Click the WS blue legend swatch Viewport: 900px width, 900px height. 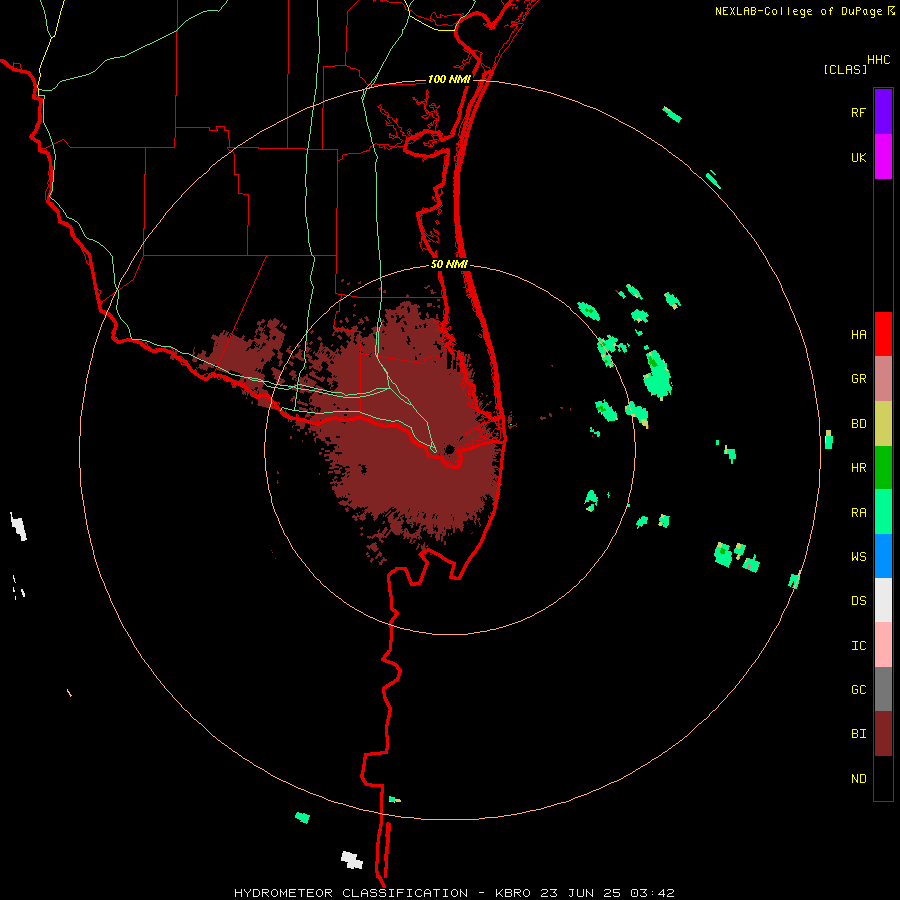(x=883, y=556)
